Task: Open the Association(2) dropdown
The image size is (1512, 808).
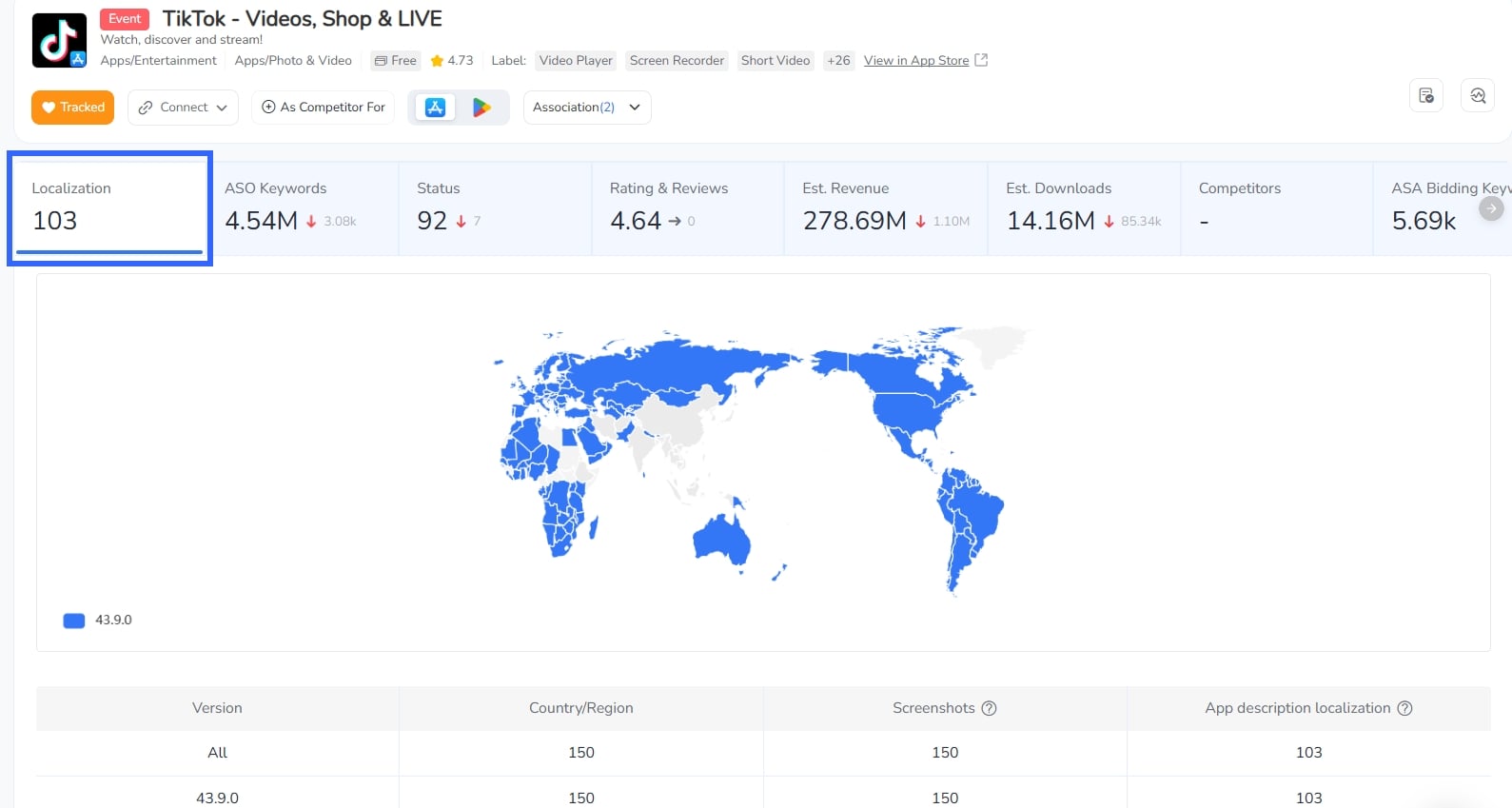Action: 586,108
